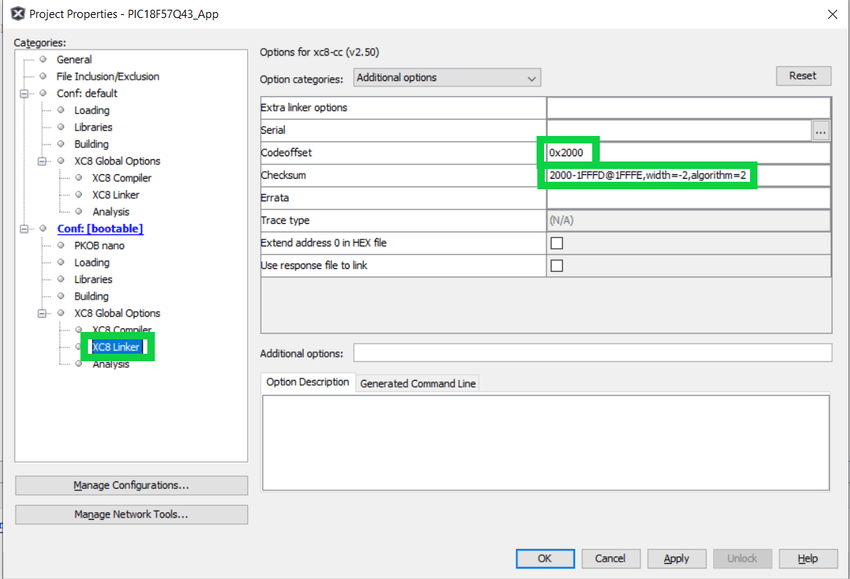
Task: Click the Checksum value field
Action: point(688,176)
